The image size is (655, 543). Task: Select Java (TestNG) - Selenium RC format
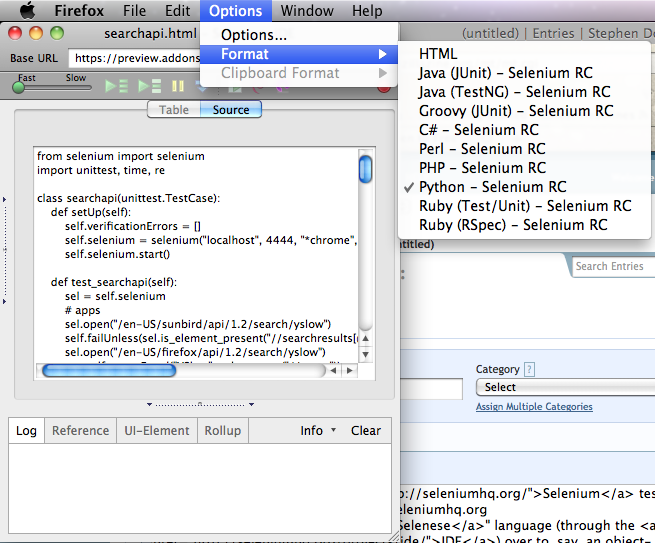tap(524, 92)
